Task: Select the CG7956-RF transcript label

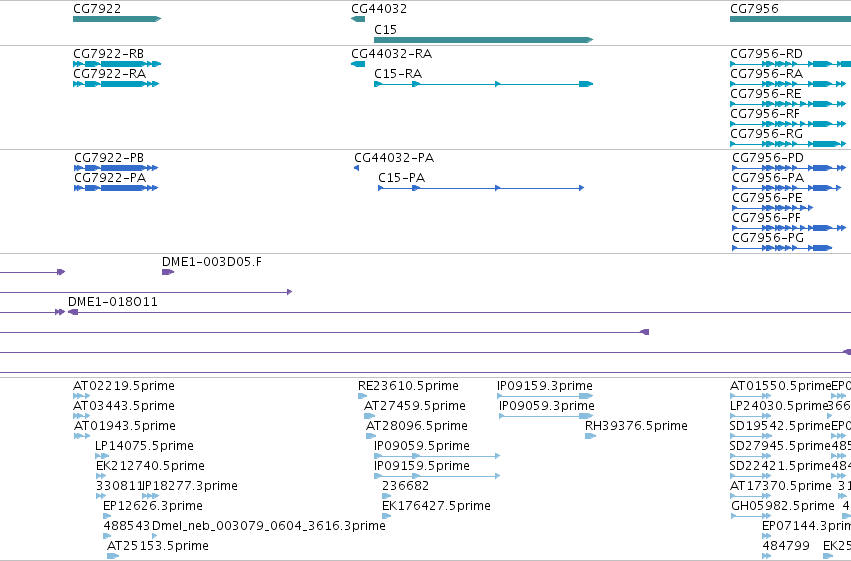Action: [765, 114]
